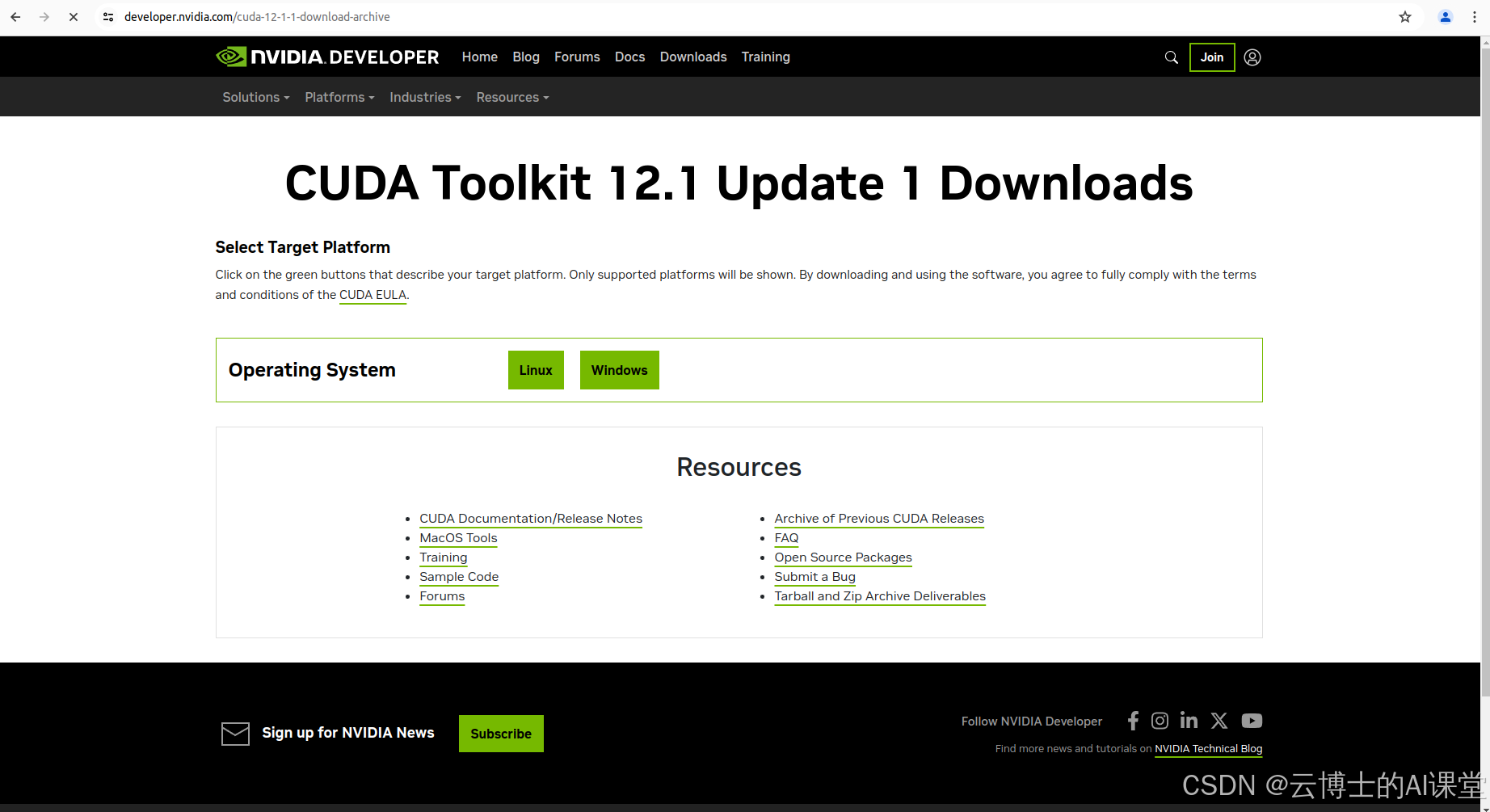Go to Home in the top navigation
This screenshot has width=1490, height=812.
point(480,57)
